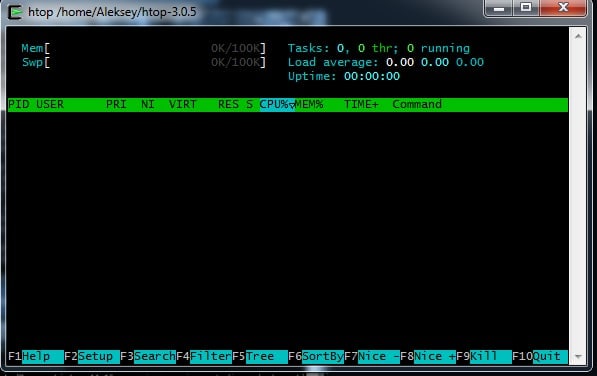Sort by TIME+ column header

click(361, 104)
